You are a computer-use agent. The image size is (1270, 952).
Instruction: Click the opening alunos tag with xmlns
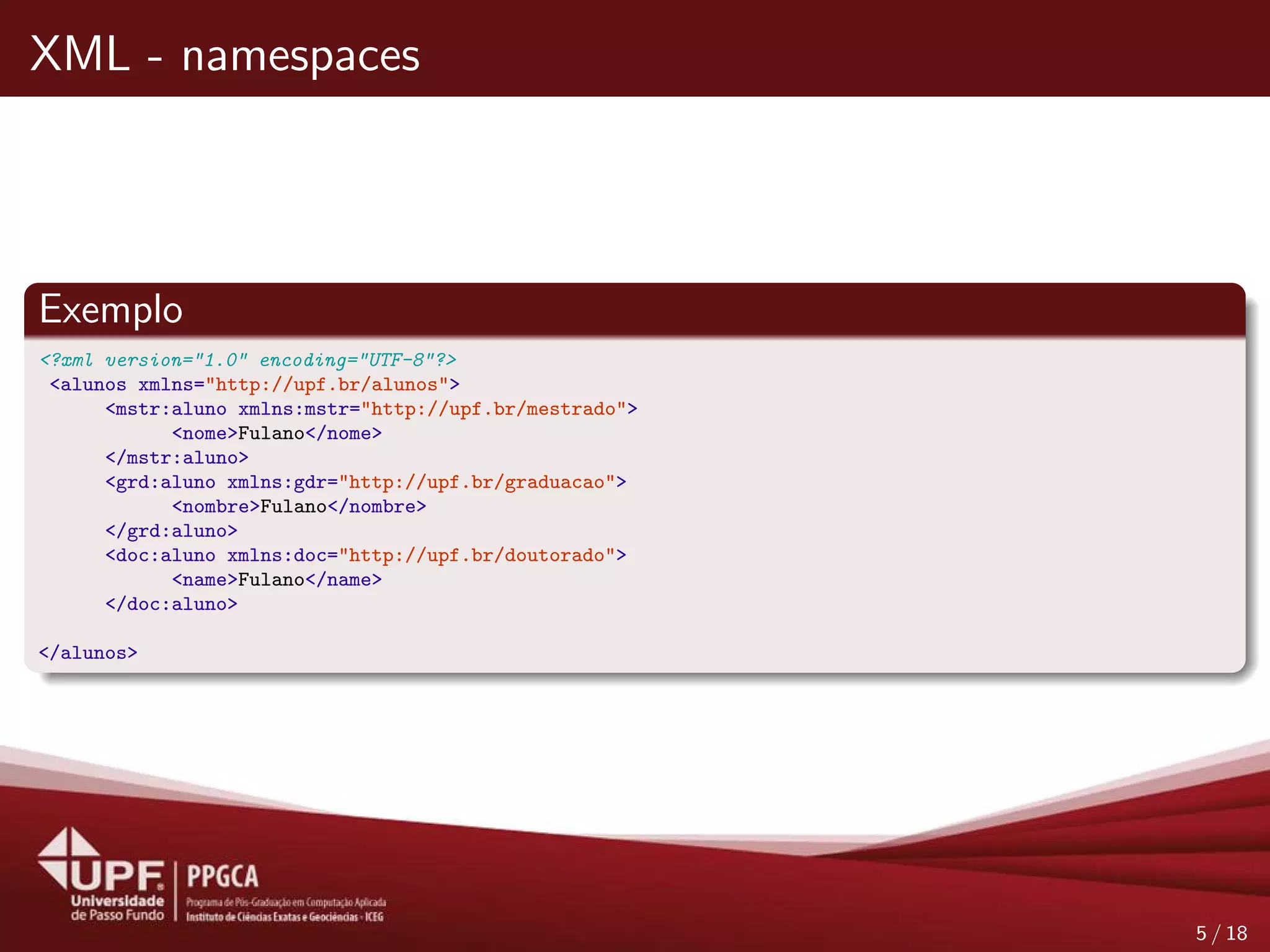(255, 384)
